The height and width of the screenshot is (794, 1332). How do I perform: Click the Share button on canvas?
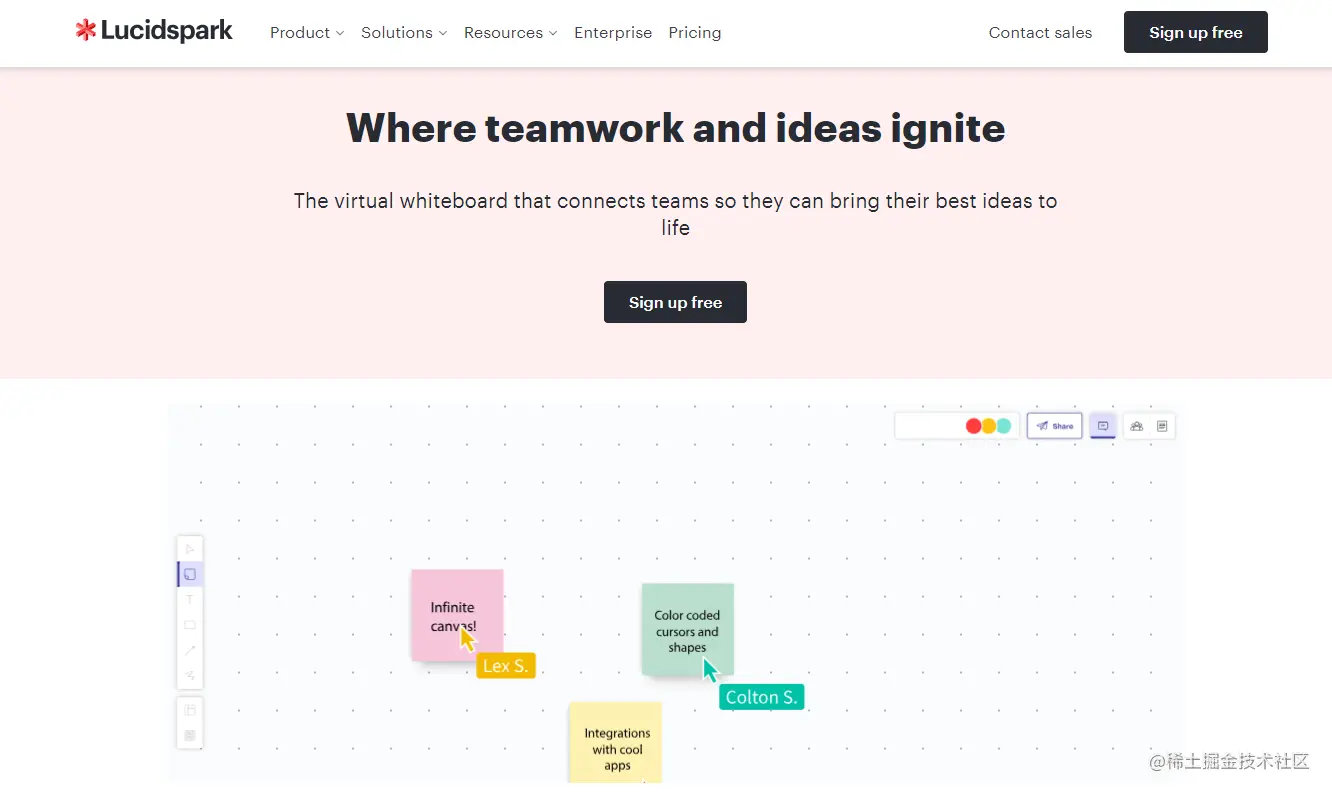coord(1054,426)
